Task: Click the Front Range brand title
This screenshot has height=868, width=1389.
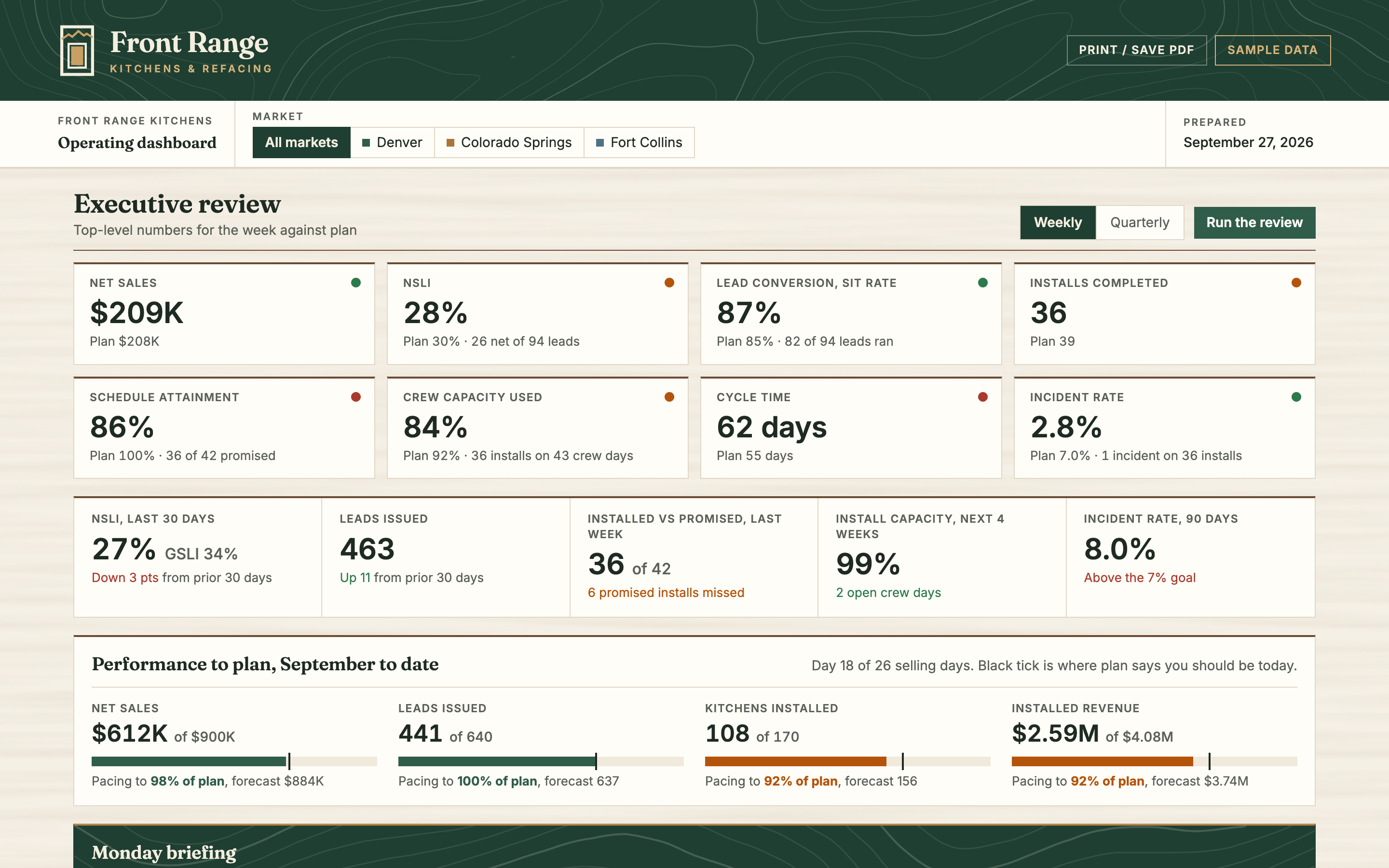Action: click(190, 43)
